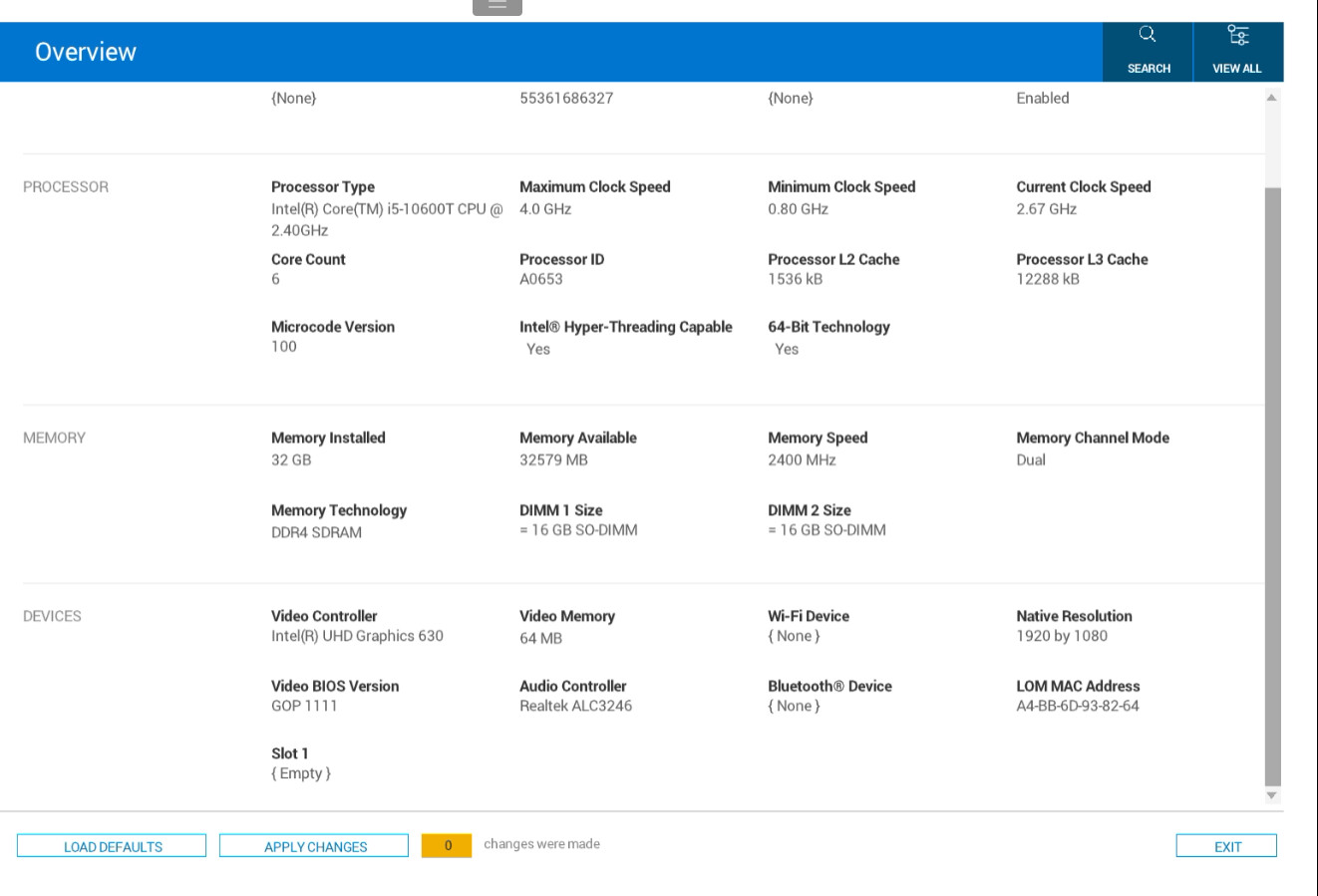Viewport: 1318px width, 896px height.
Task: Click the Load Defaults button
Action: coord(112,846)
